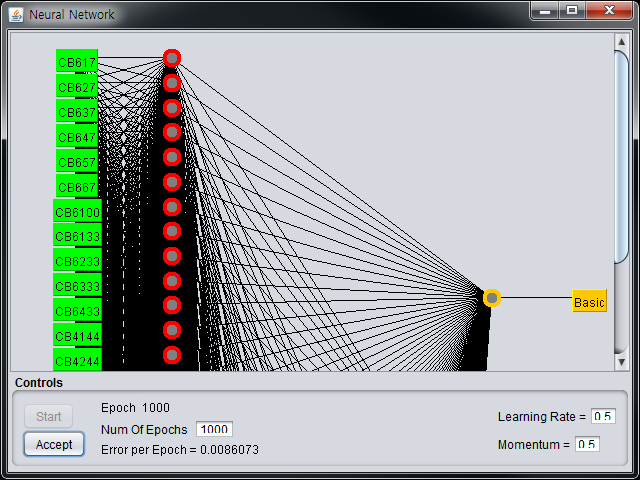The width and height of the screenshot is (640, 480).
Task: Click the scrollbar up arrow
Action: (621, 42)
